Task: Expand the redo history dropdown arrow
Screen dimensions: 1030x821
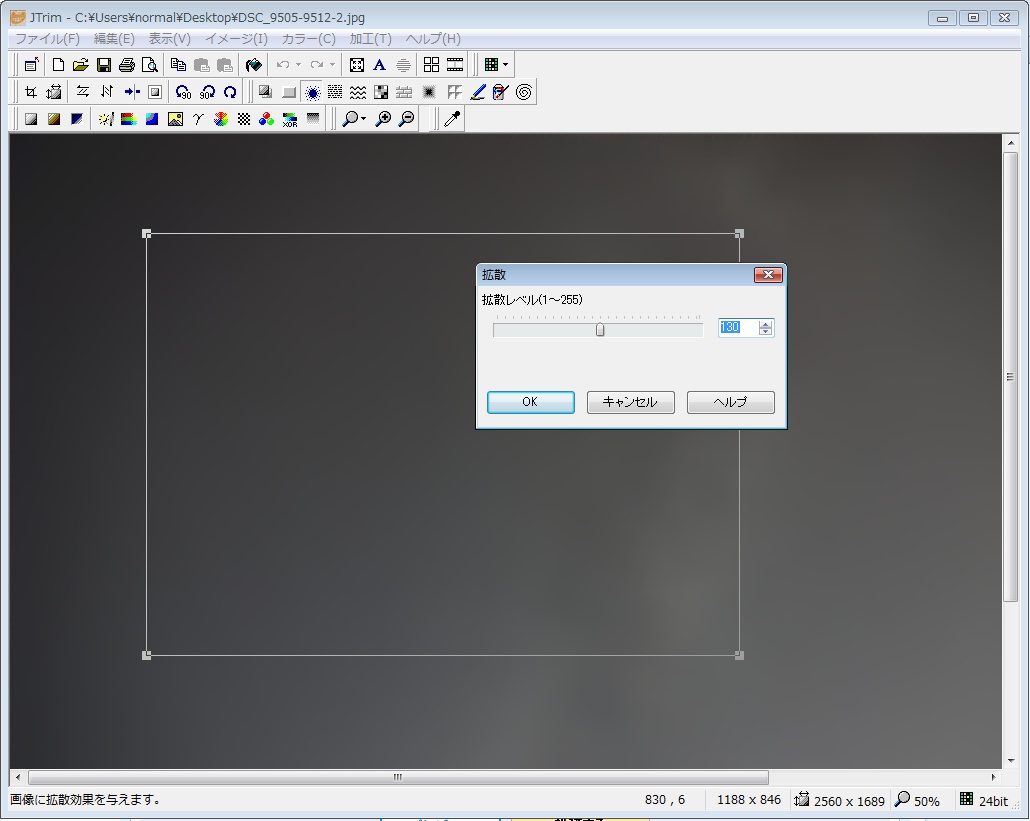Action: point(332,65)
